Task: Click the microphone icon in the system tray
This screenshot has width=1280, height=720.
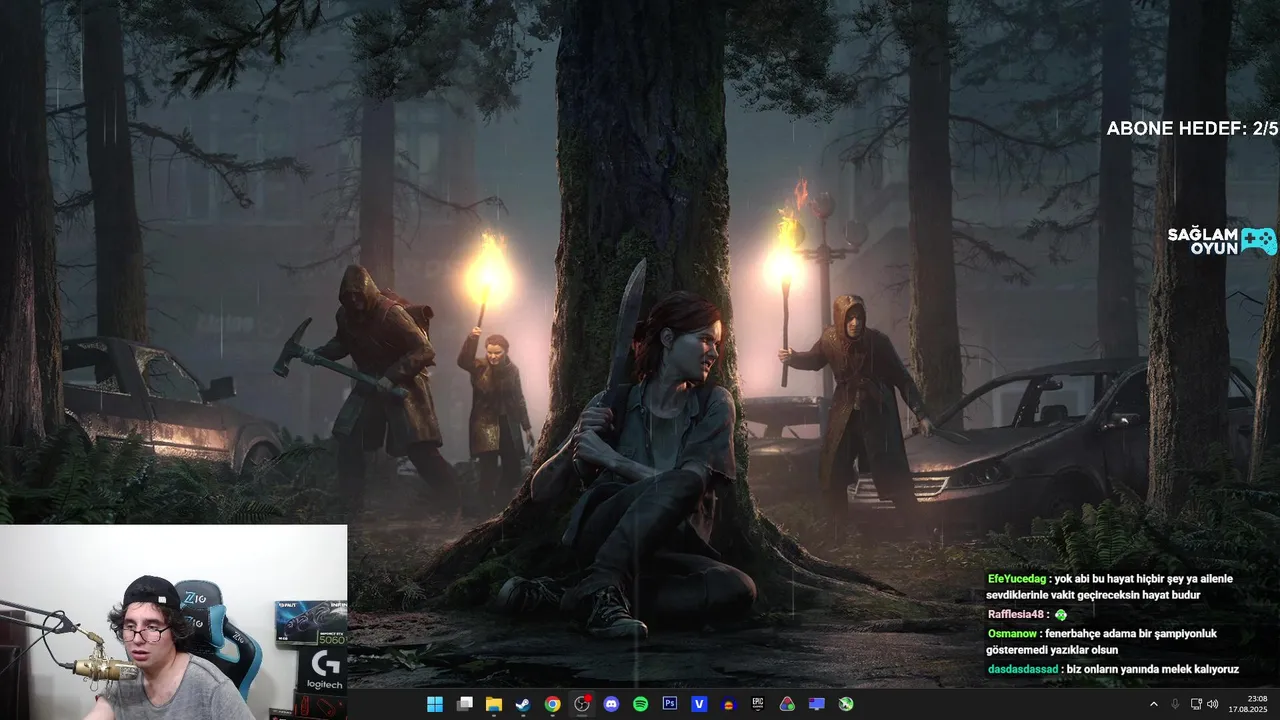Action: [1175, 704]
